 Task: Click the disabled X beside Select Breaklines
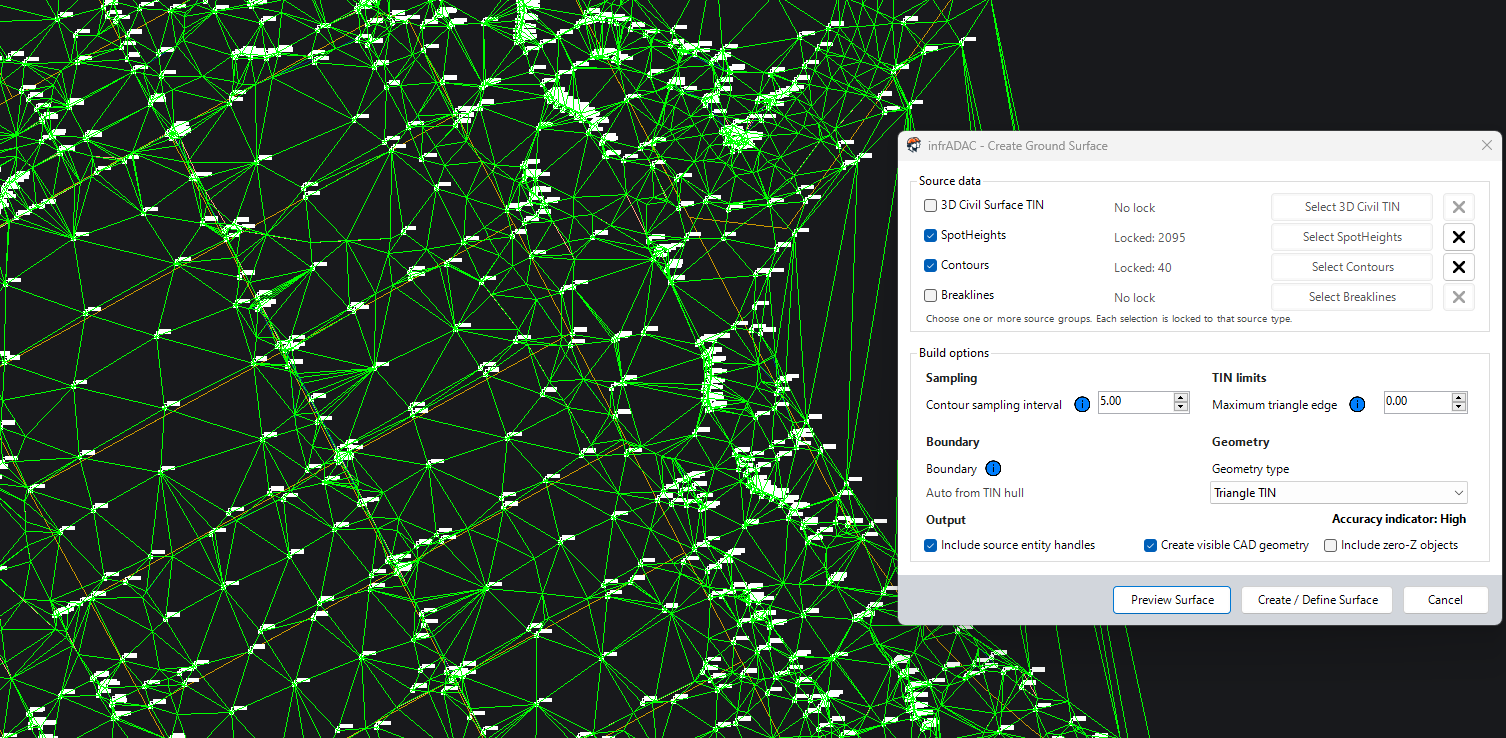coord(1459,297)
